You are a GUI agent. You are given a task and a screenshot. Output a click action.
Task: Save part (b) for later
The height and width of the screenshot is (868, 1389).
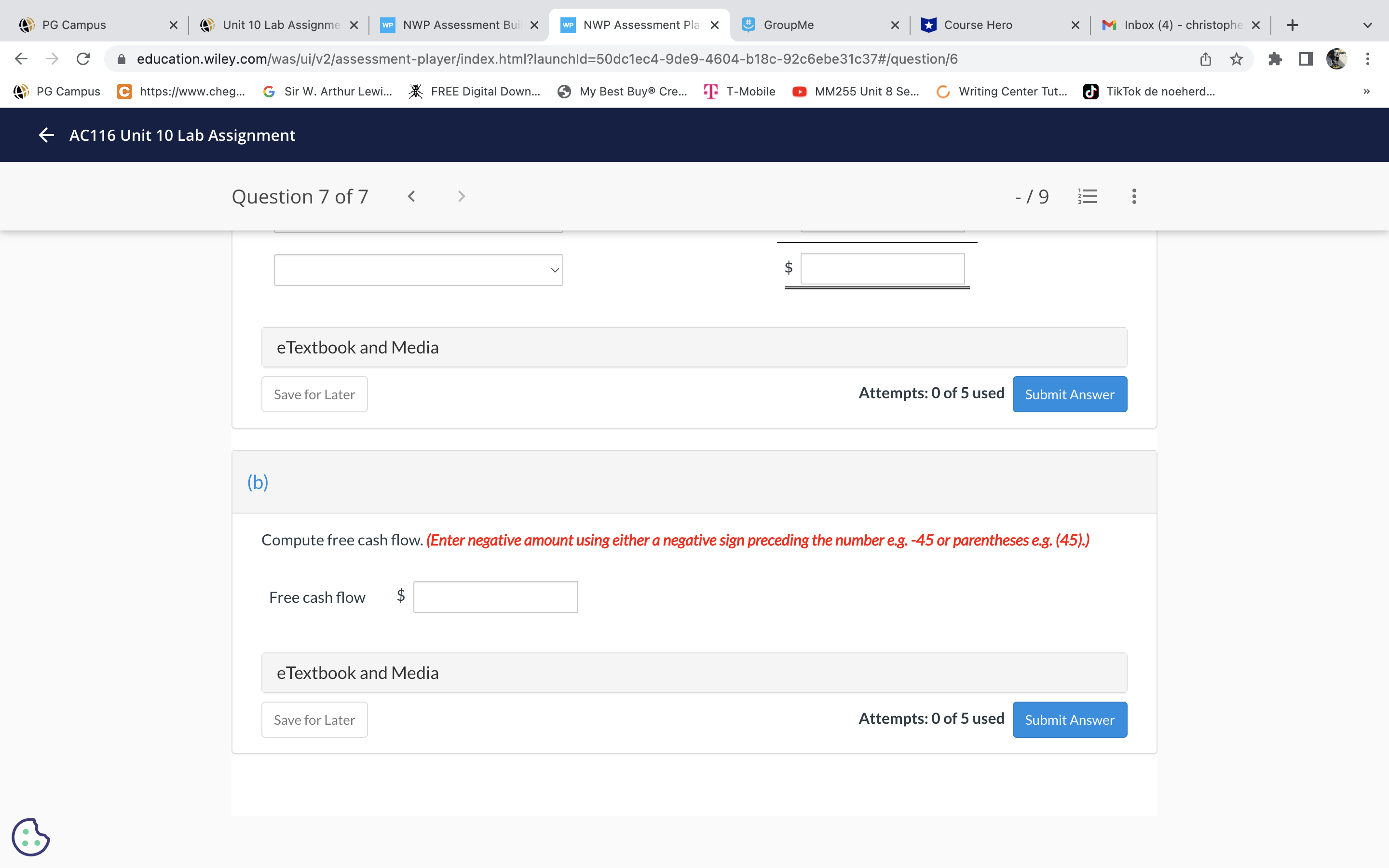314,719
